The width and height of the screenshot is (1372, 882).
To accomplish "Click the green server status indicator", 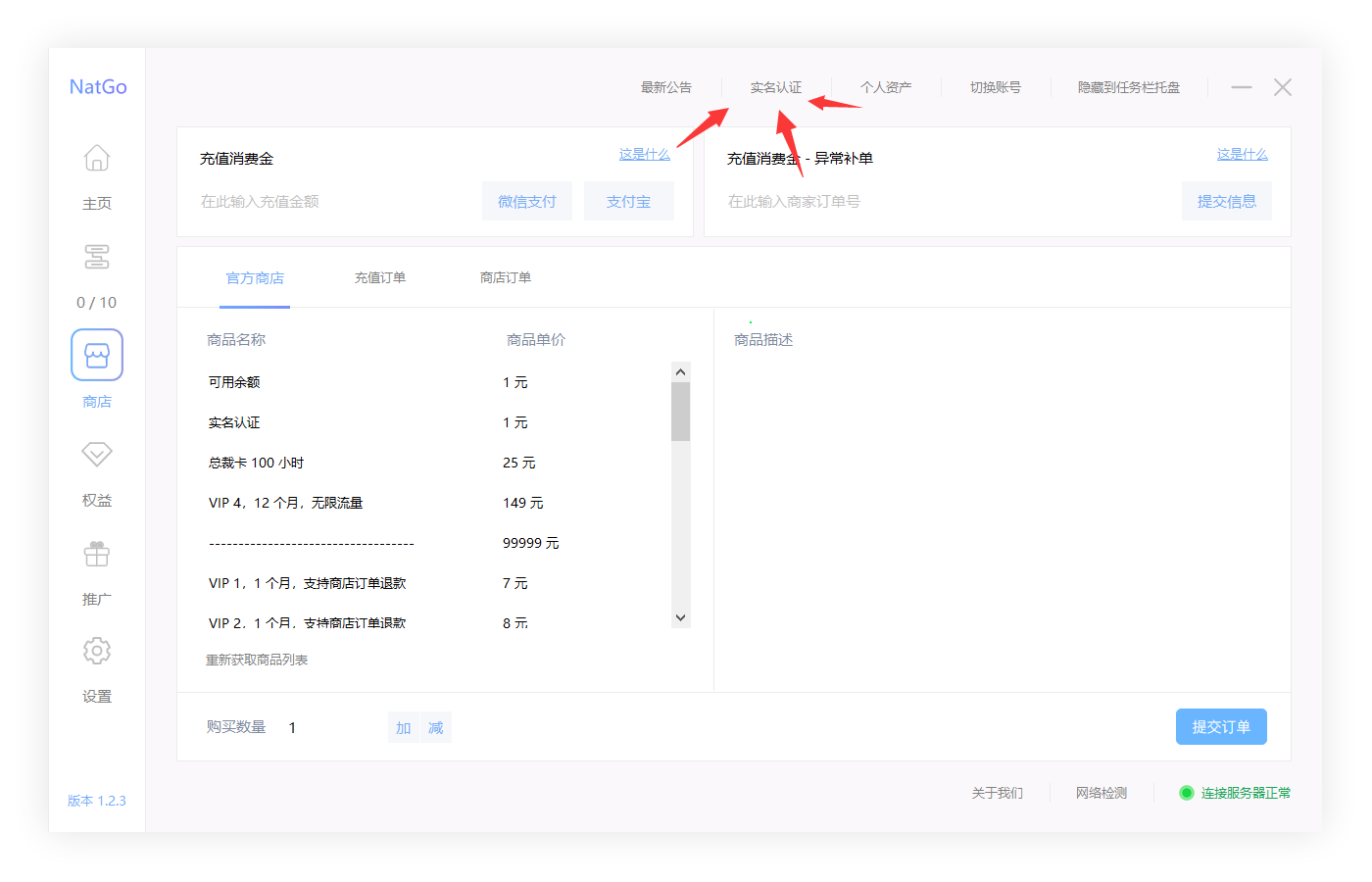I will pyautogui.click(x=1186, y=793).
